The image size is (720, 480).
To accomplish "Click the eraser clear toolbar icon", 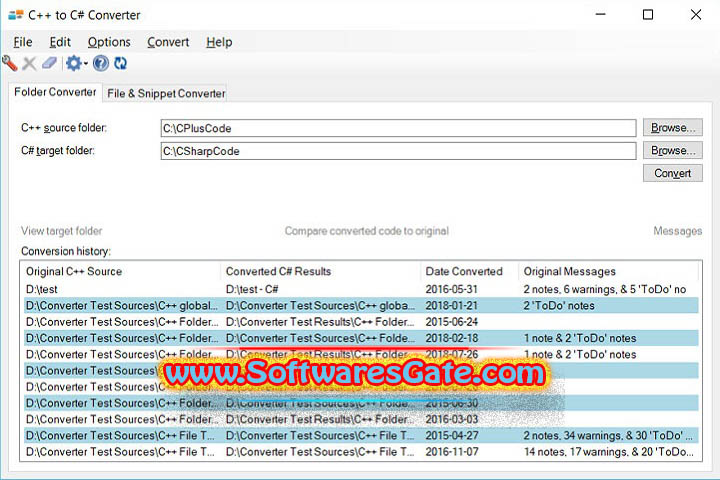I will [x=49, y=63].
